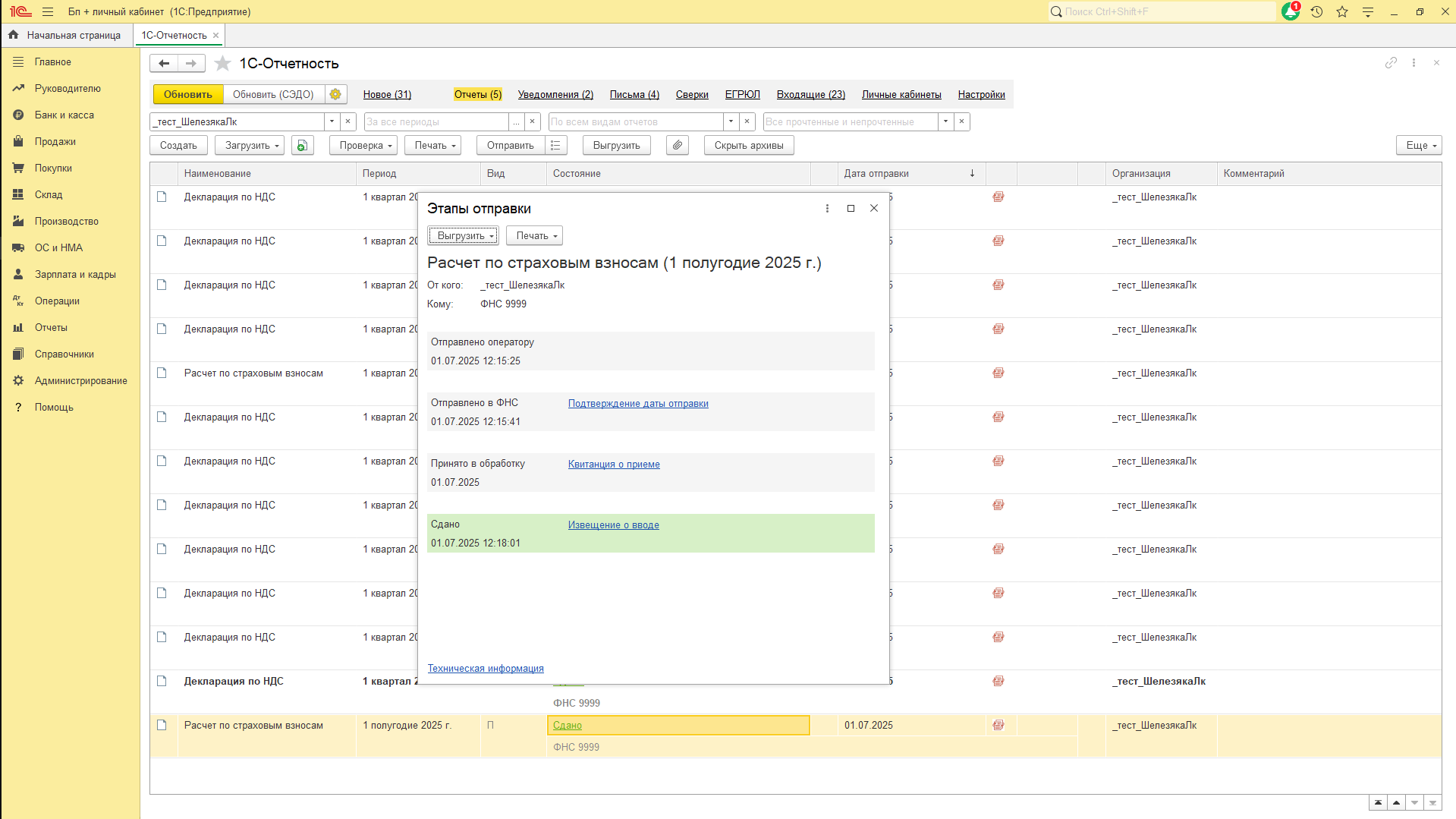Click the notifications bell icon
This screenshot has height=819, width=1456.
tap(1291, 11)
